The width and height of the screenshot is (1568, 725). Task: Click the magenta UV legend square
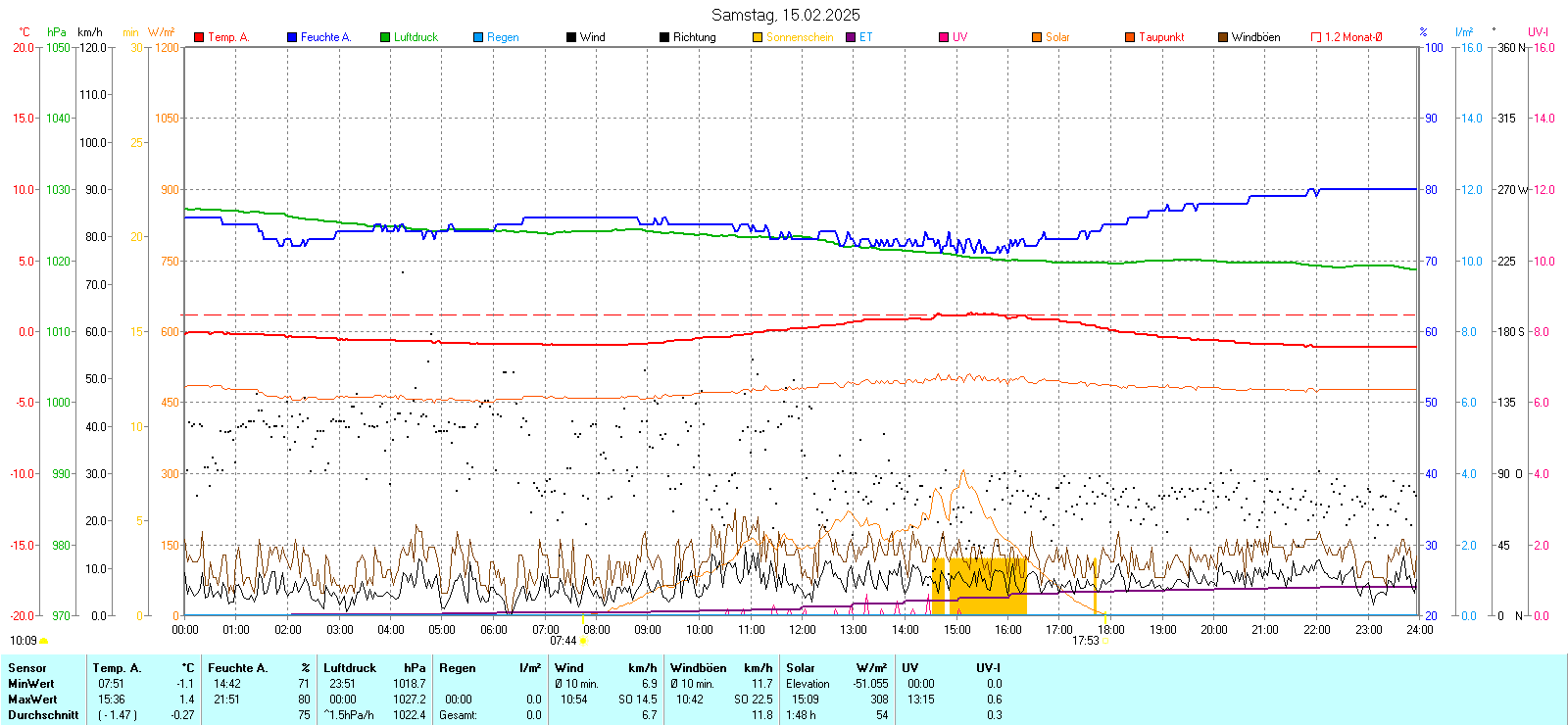(x=944, y=37)
